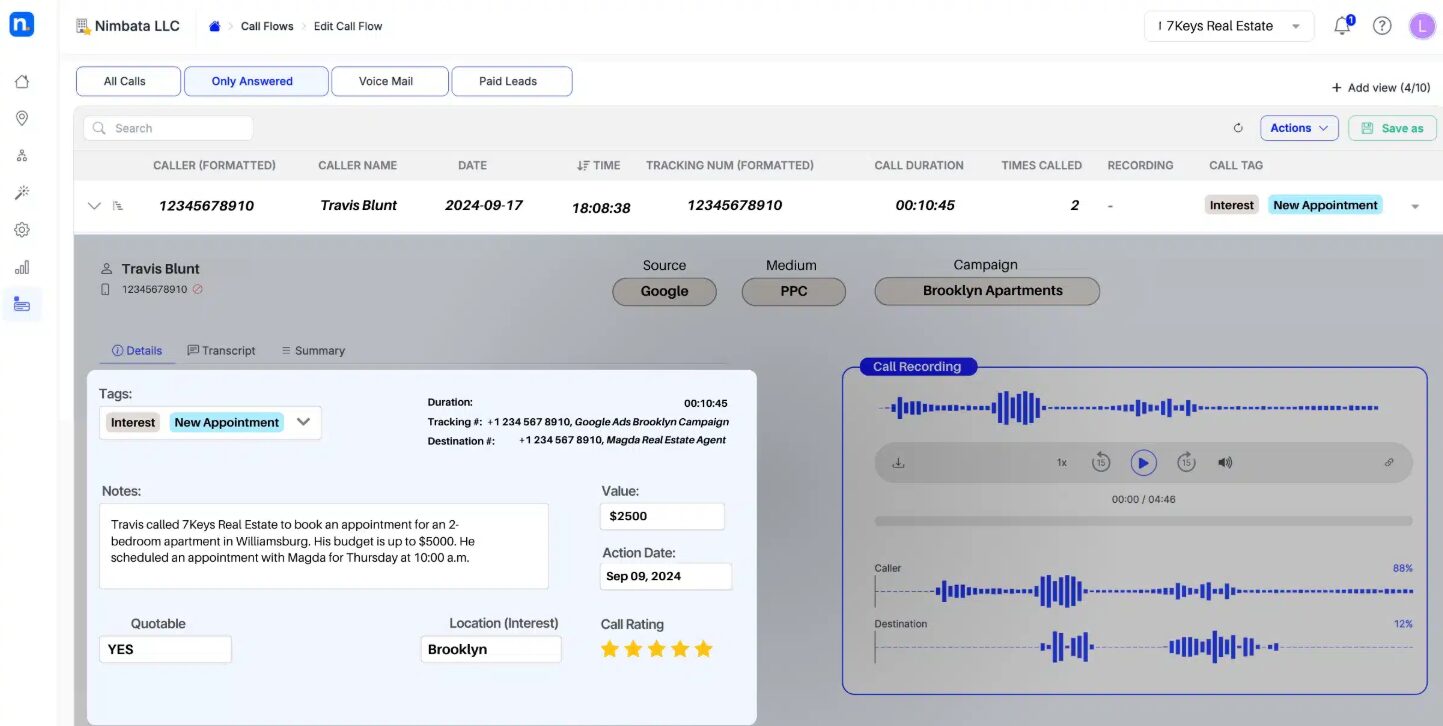Copy the recording link icon
The width and height of the screenshot is (1443, 726).
1389,463
